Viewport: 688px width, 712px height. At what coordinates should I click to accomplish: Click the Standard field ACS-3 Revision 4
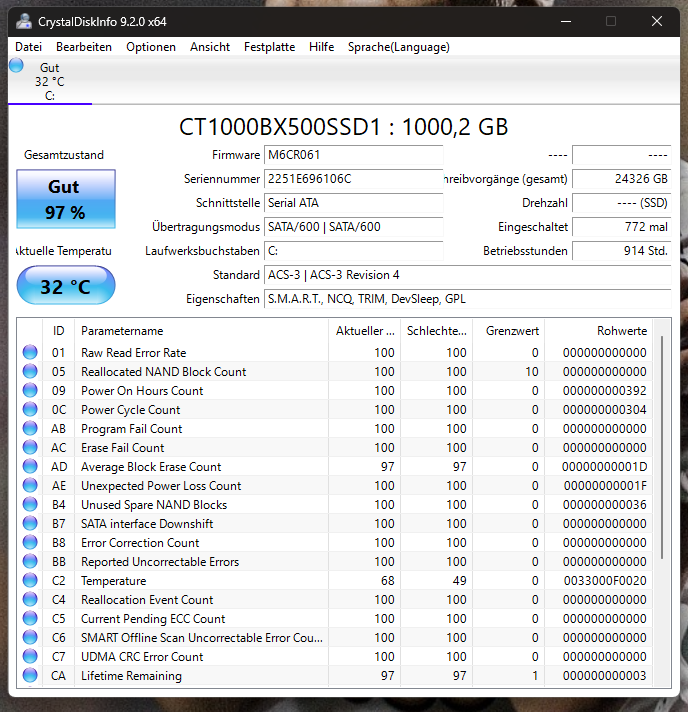click(467, 275)
